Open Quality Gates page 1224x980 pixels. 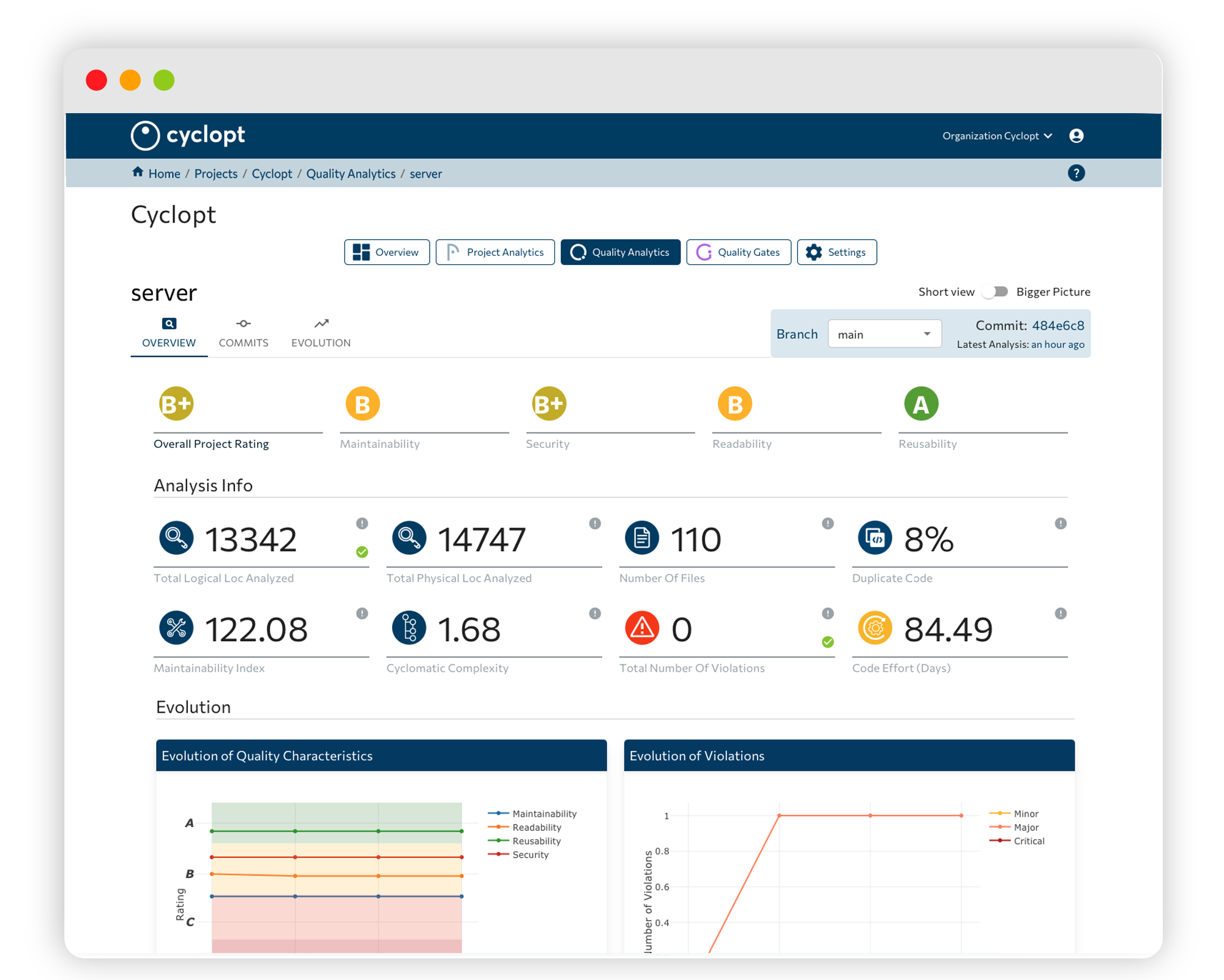coord(738,252)
